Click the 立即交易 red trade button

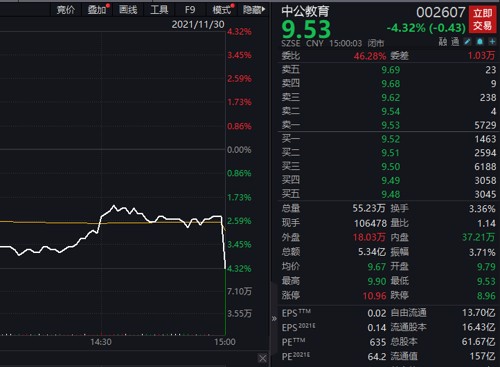point(482,19)
